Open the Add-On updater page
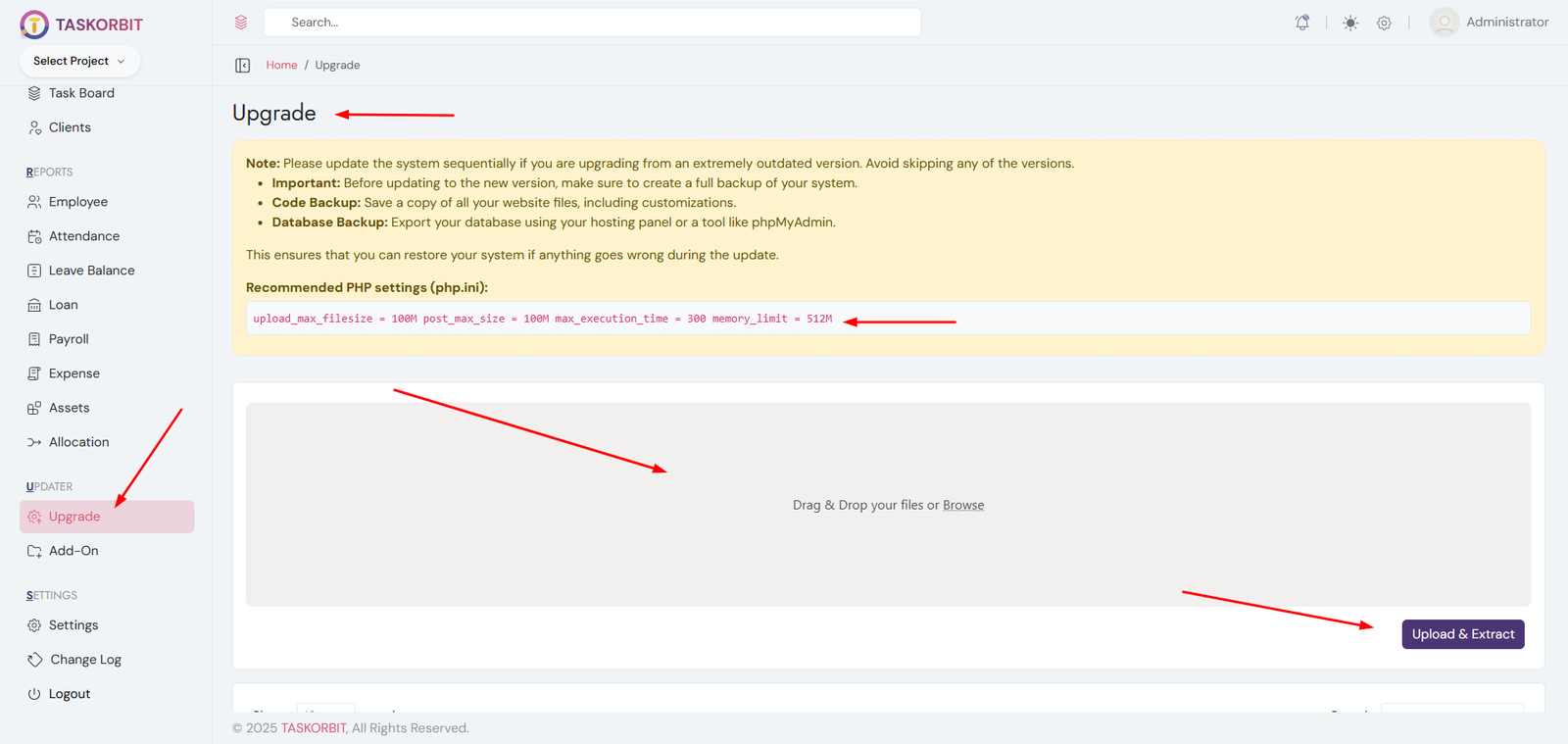Viewport: 1568px width, 744px height. pyautogui.click(x=73, y=551)
